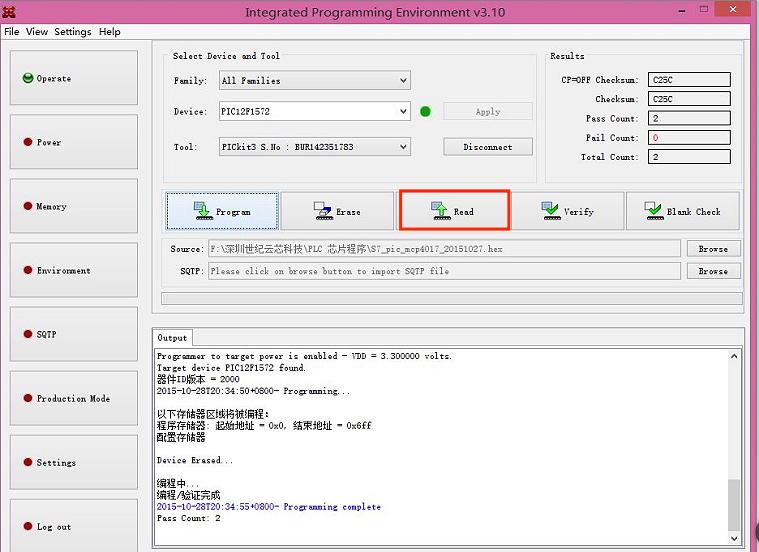
Task: Click the green device status indicator
Action: click(x=425, y=111)
